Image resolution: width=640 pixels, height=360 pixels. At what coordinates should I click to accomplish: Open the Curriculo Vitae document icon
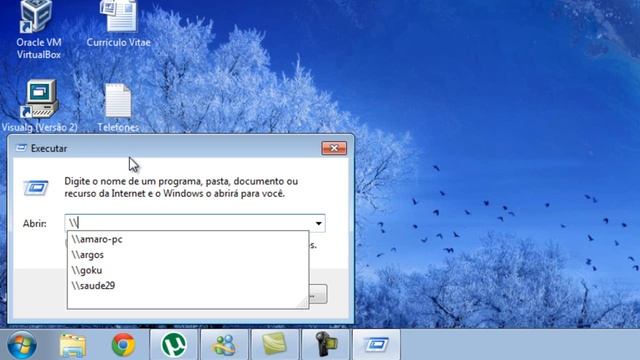(118, 24)
